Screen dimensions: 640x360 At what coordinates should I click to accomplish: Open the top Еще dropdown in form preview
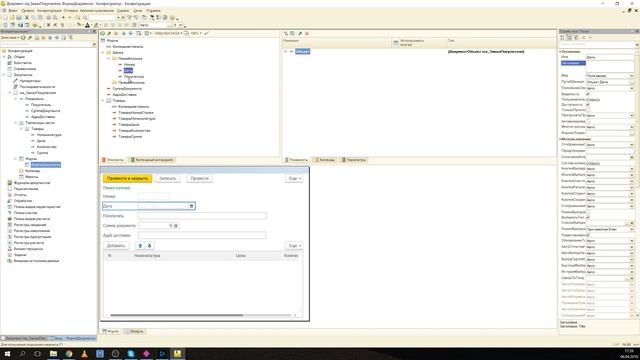point(294,179)
